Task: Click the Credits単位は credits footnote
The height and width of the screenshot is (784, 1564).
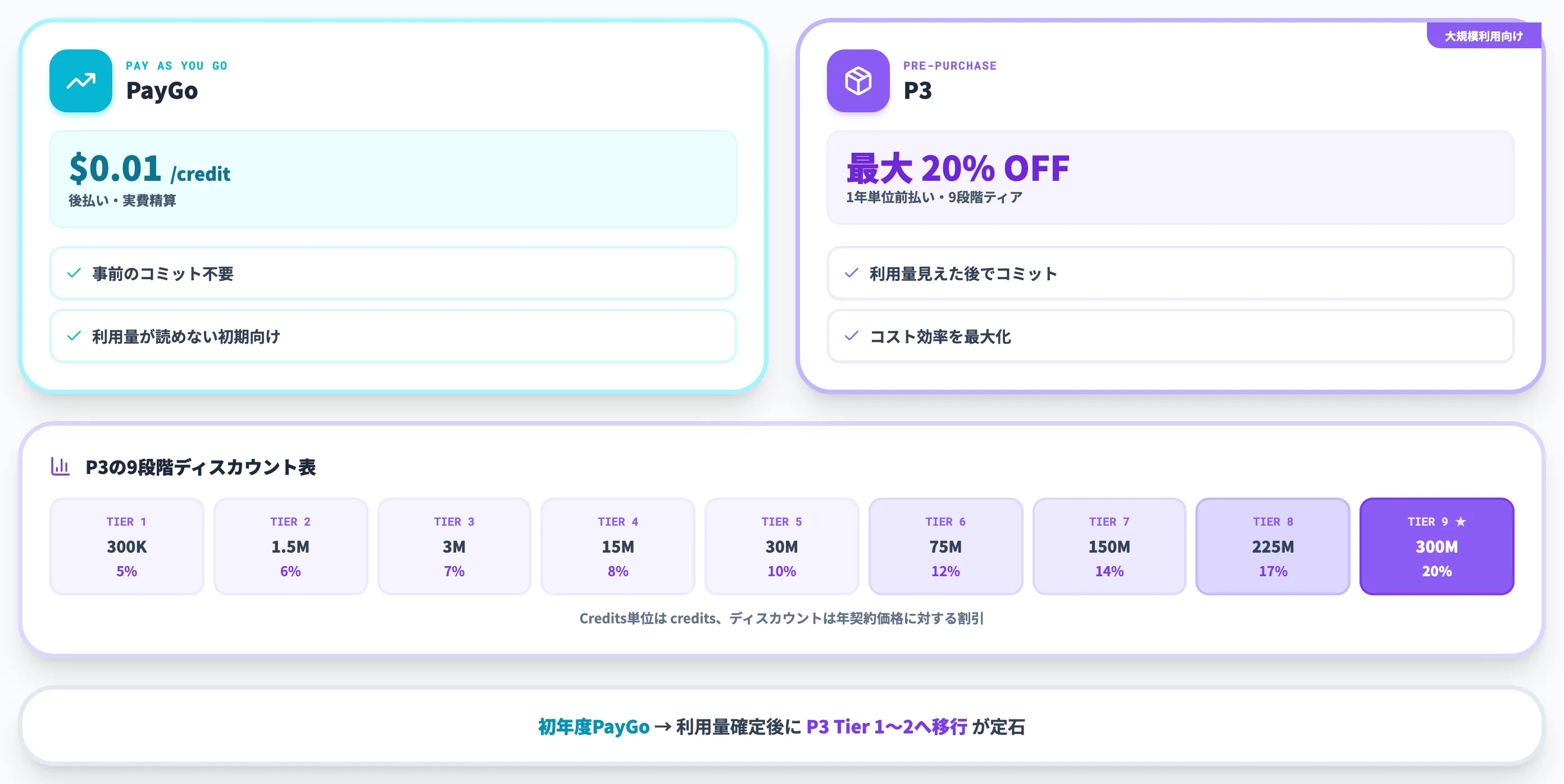Action: click(x=782, y=618)
